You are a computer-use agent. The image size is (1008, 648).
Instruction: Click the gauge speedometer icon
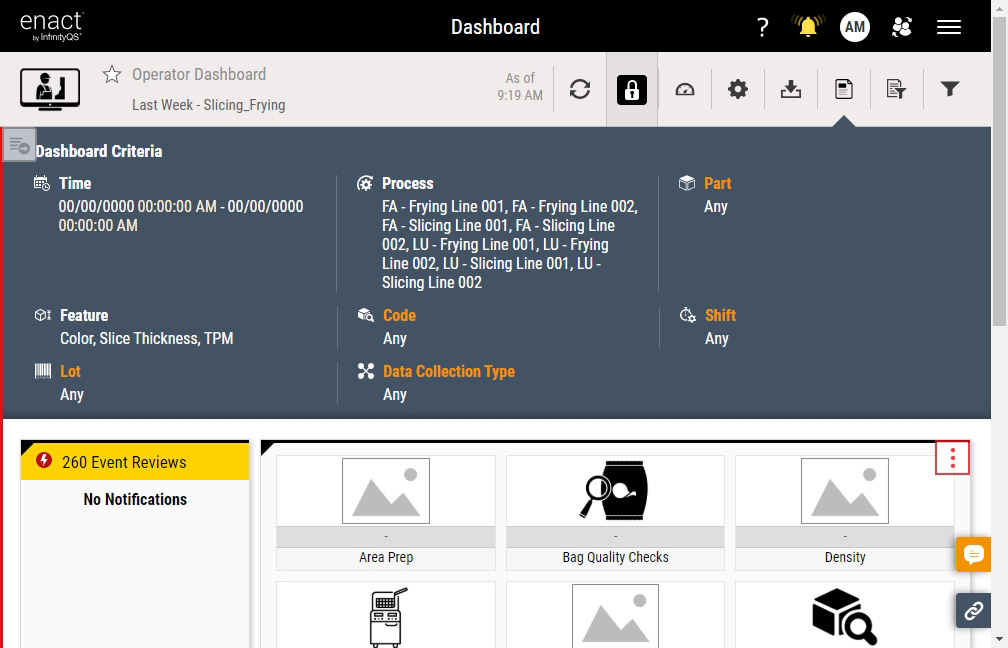tap(685, 90)
